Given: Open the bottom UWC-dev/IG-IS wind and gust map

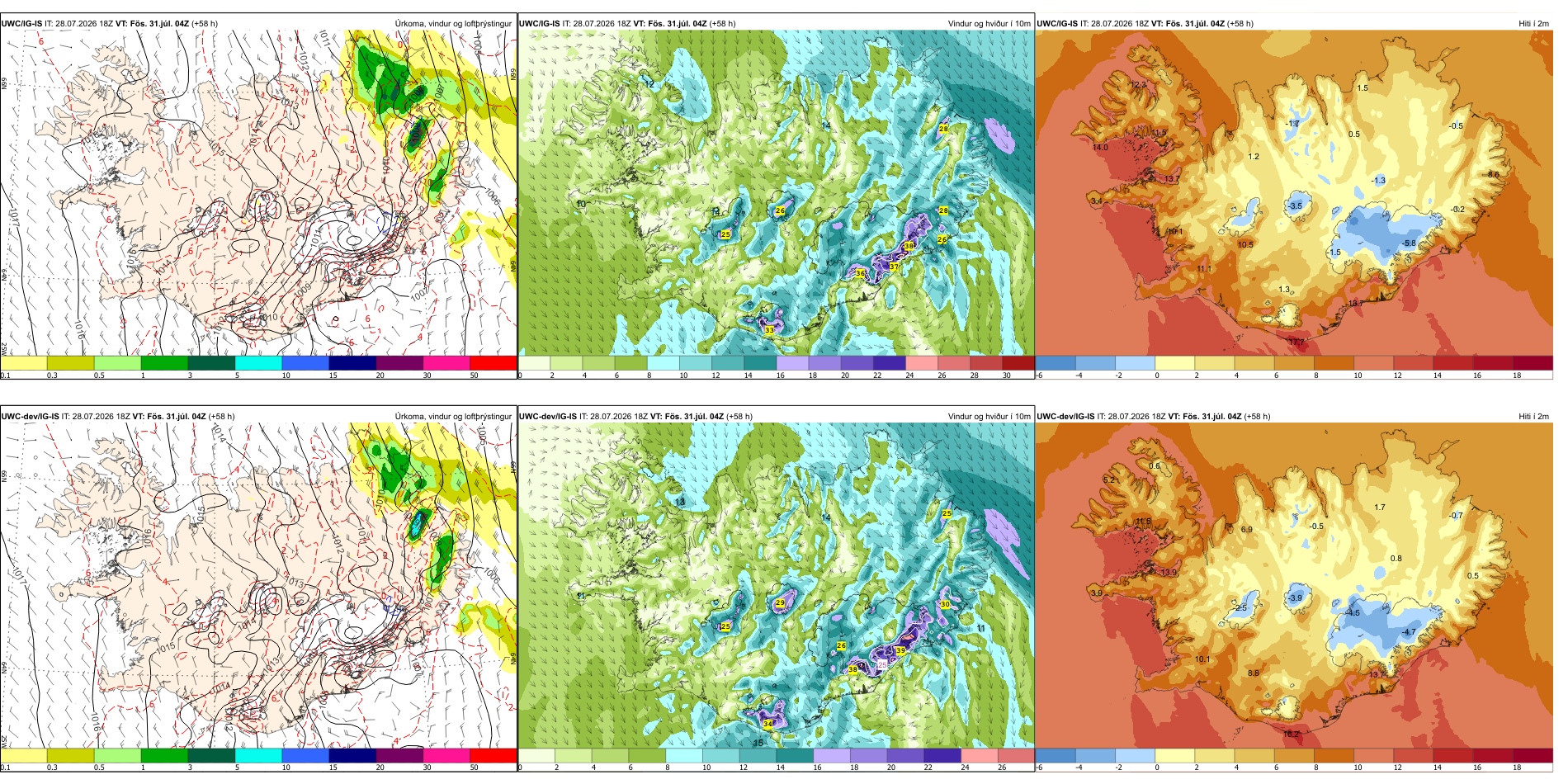Looking at the screenshot, I should 777,586.
